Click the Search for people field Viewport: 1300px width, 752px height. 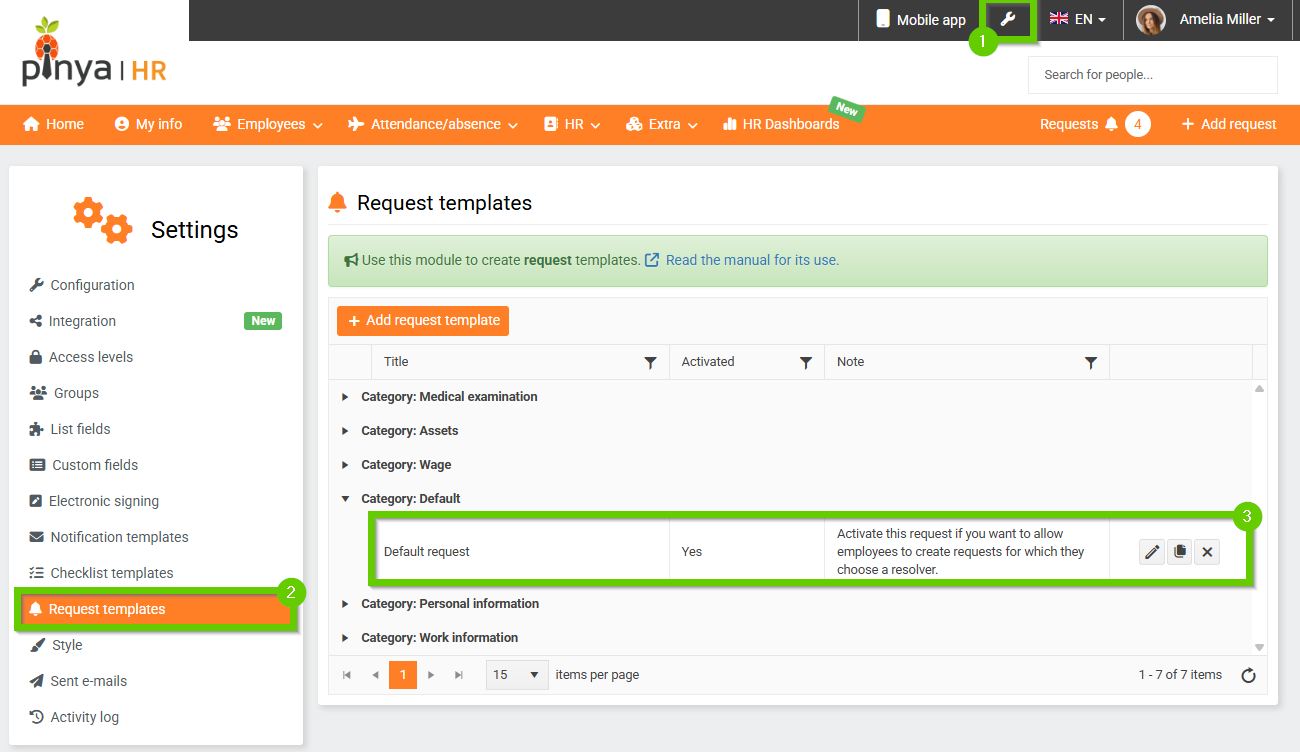[1153, 75]
